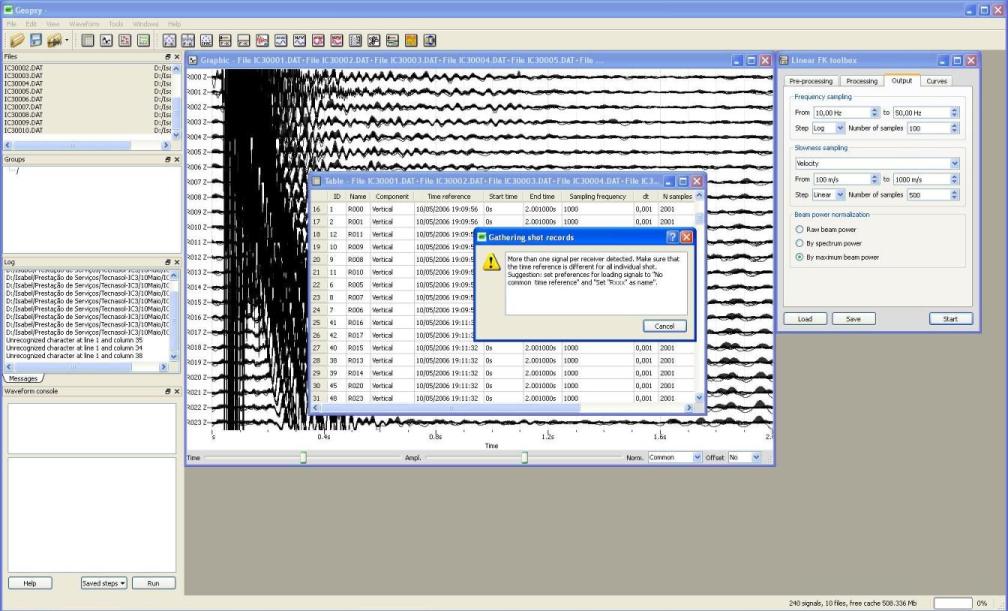Close the Waveform console panel
1008x611 pixels.
tap(177, 391)
